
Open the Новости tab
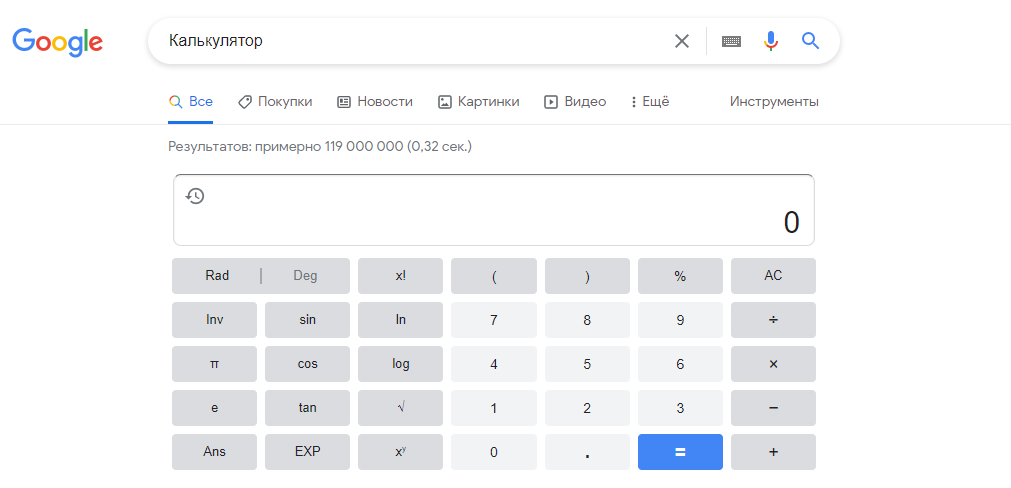coord(375,102)
